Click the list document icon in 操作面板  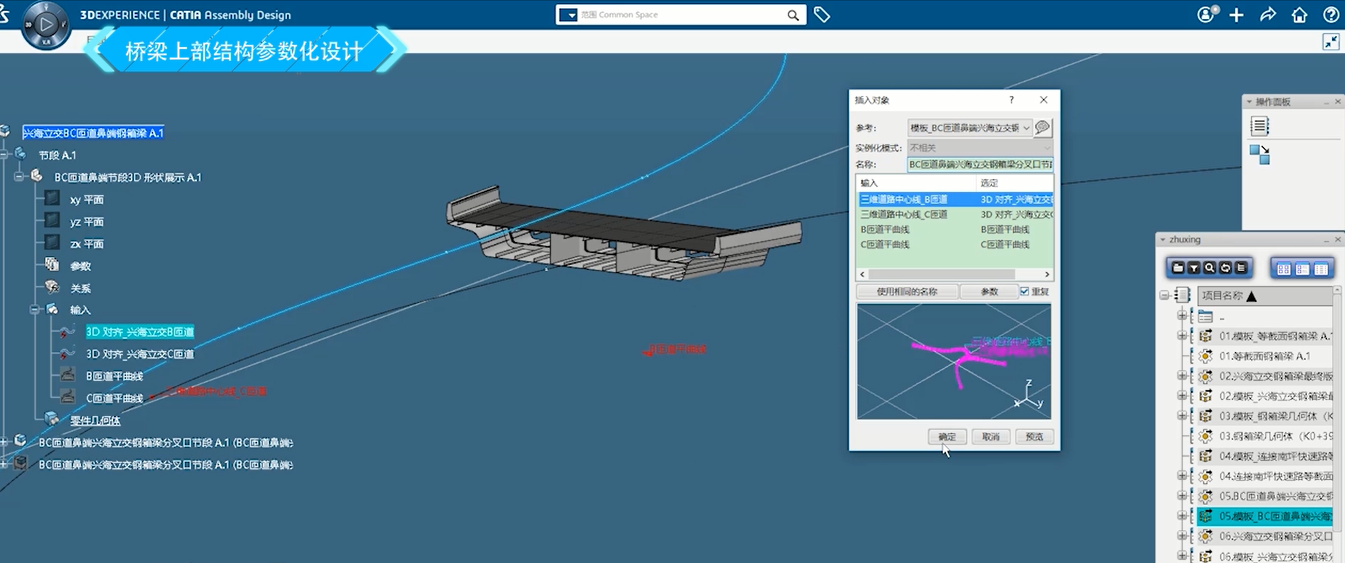(x=1260, y=126)
